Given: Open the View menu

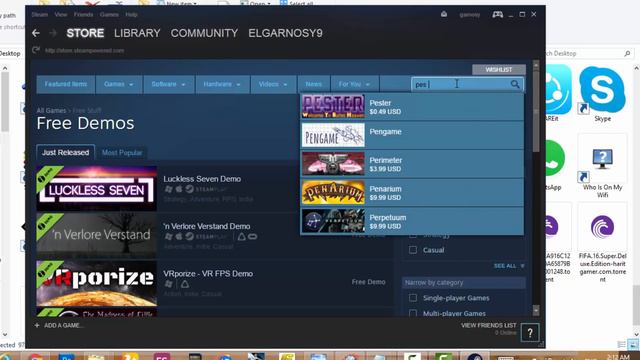Looking at the screenshot, I should tap(61, 15).
